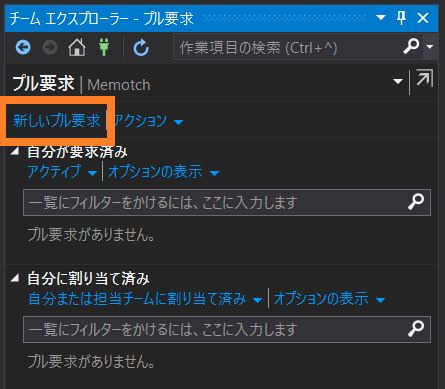The image size is (445, 389).
Task: Refresh the pull requests page
Action: (141, 47)
